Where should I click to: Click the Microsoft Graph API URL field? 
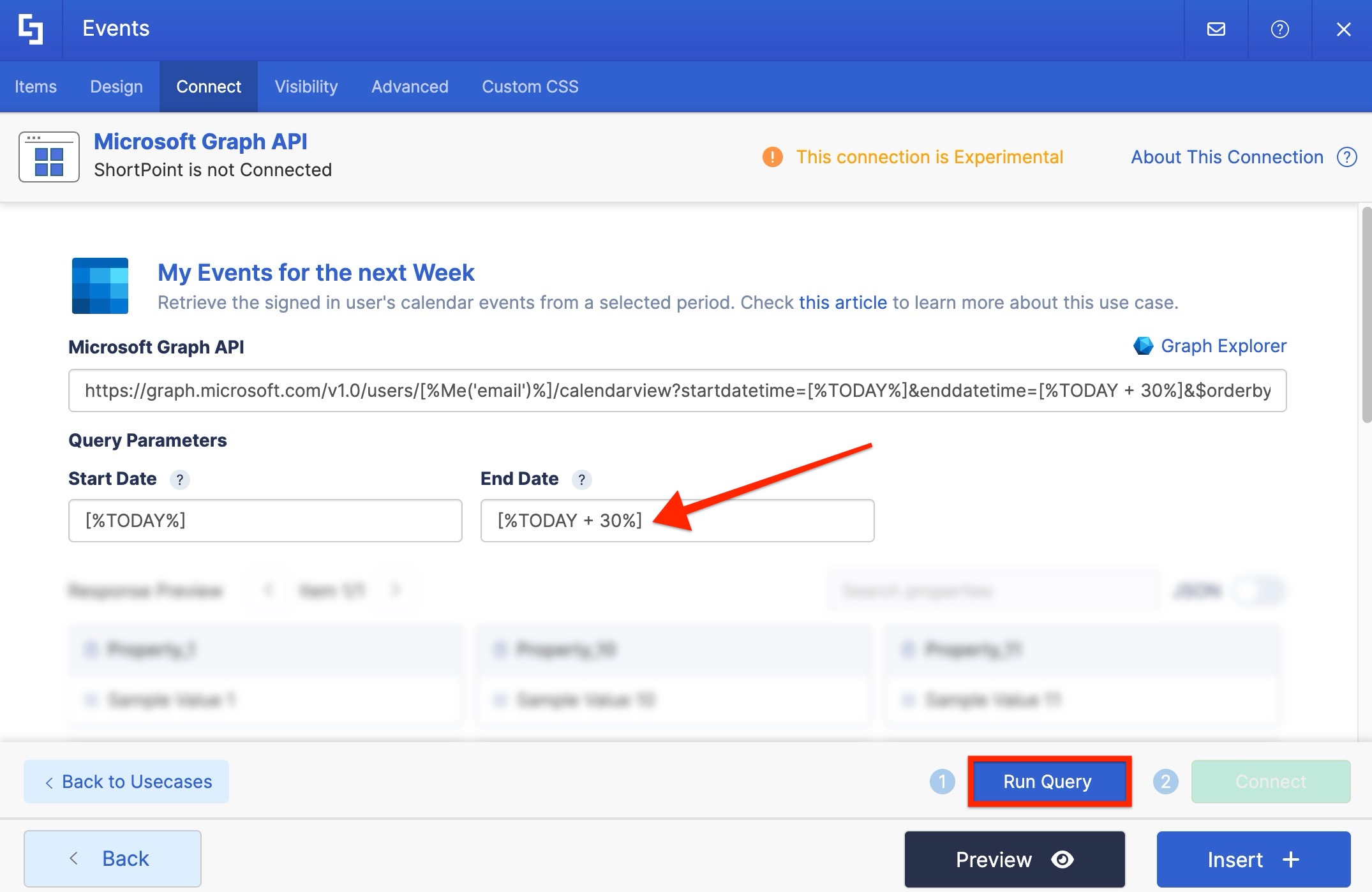tap(676, 390)
